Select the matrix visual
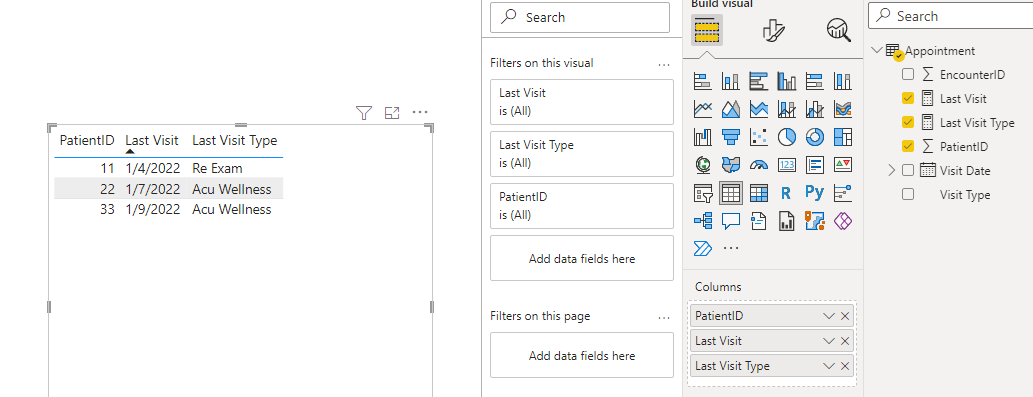Viewport: 1033px width, 397px height. [x=759, y=193]
